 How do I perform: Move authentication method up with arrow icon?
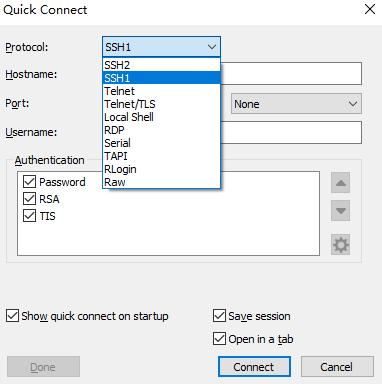pyautogui.click(x=340, y=183)
